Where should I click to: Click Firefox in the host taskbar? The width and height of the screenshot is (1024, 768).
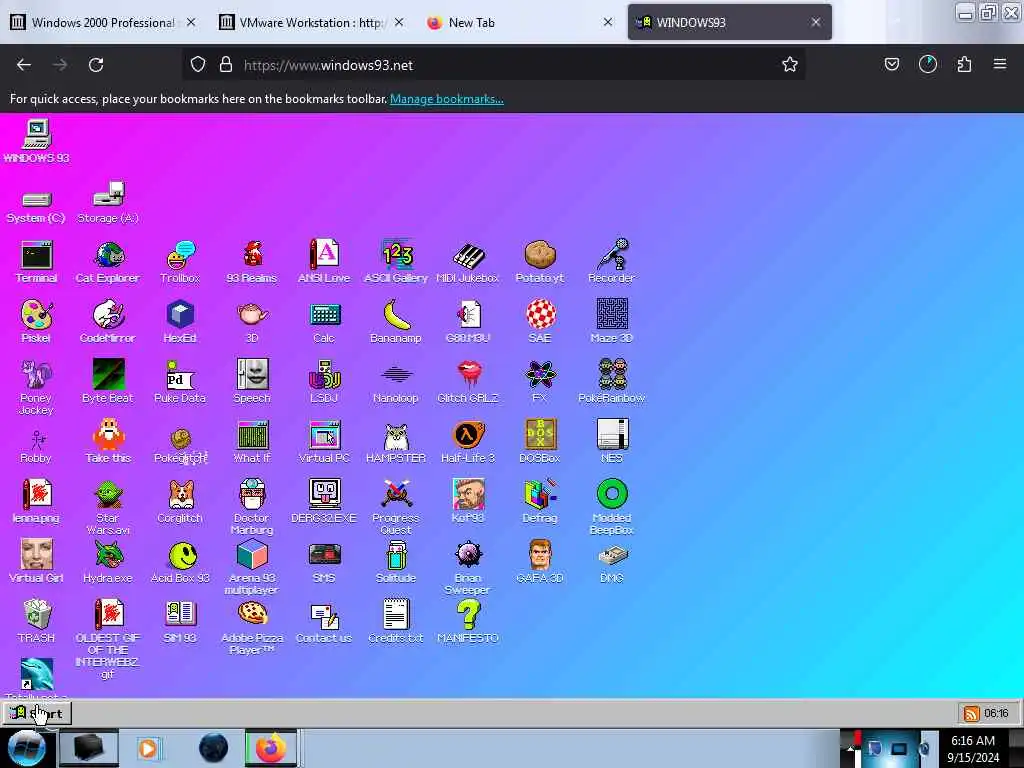[x=271, y=748]
